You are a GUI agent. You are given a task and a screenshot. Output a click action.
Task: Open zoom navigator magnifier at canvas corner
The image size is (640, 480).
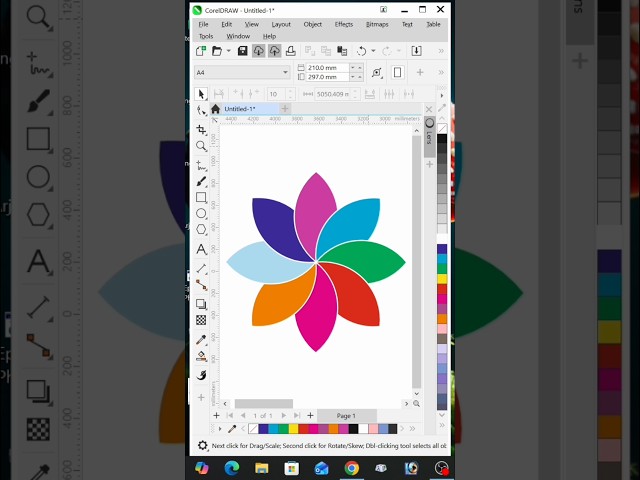416,403
